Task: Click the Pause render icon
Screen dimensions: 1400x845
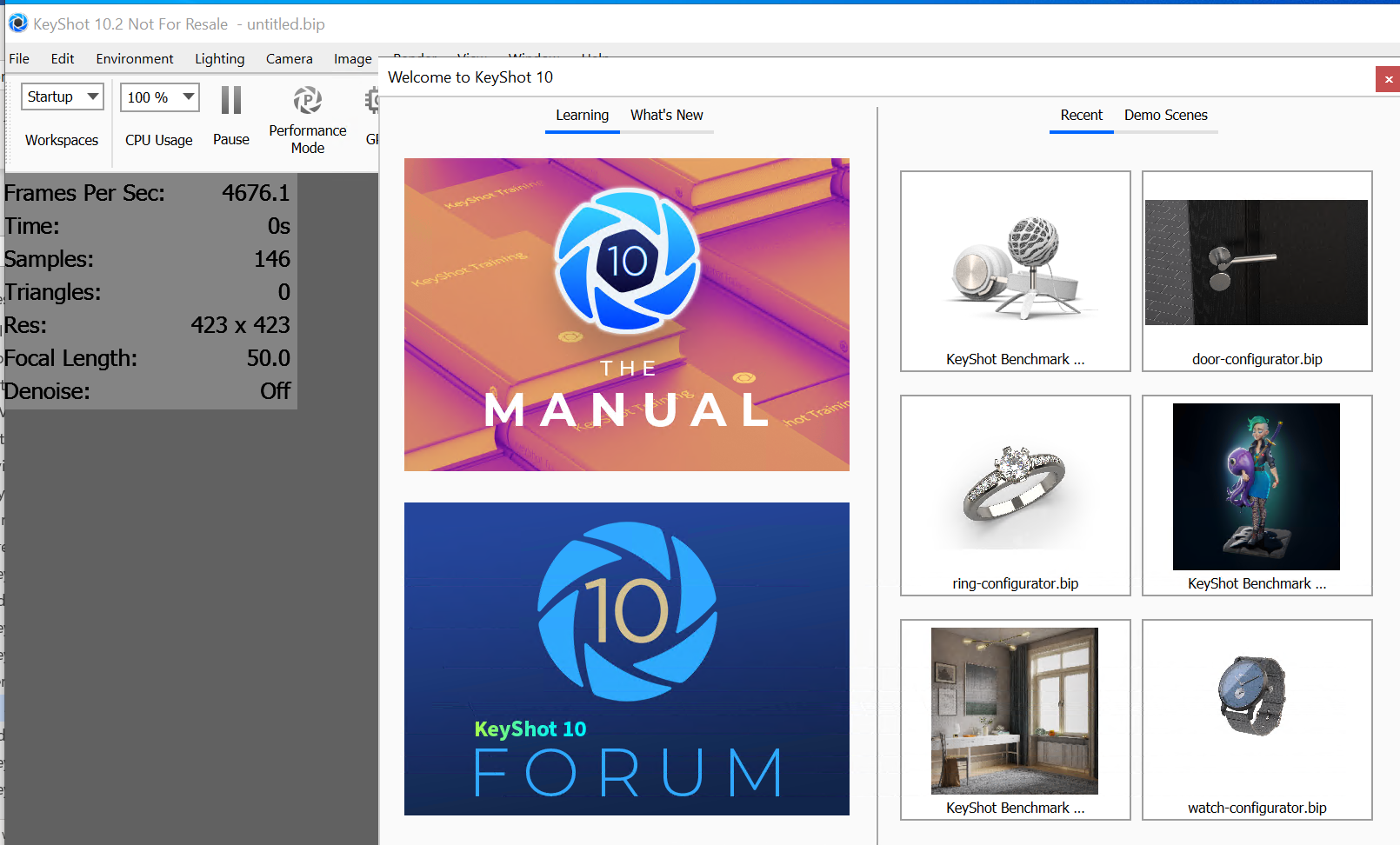Action: coord(230,101)
